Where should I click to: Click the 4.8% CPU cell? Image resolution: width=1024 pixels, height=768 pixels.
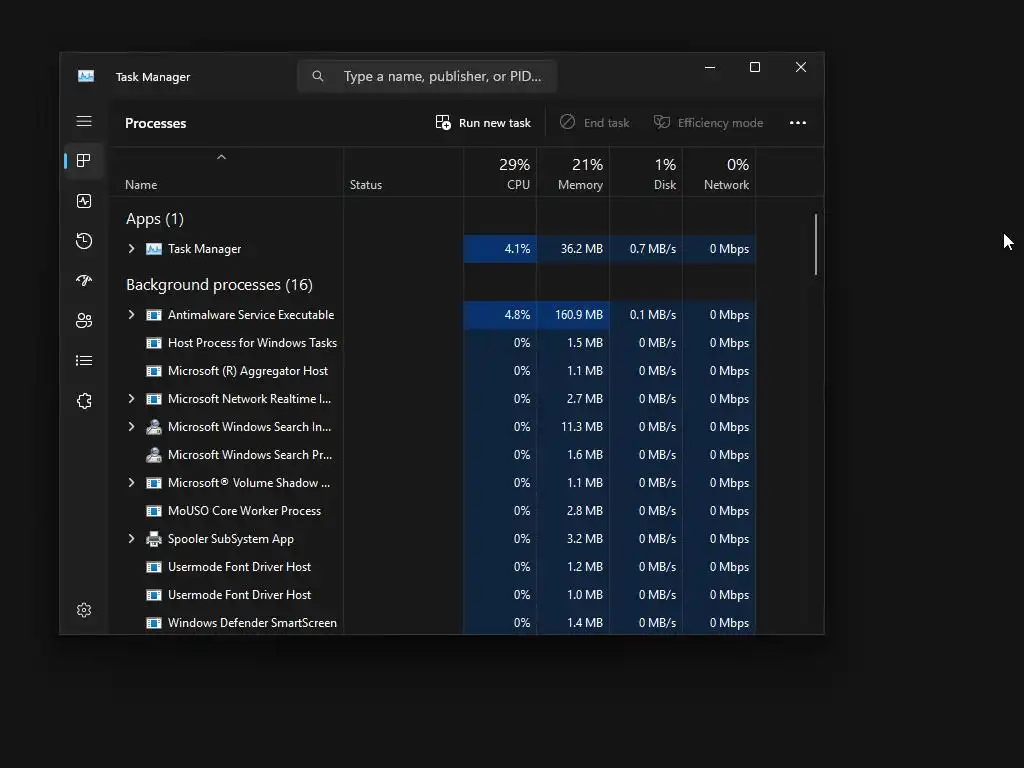point(500,315)
